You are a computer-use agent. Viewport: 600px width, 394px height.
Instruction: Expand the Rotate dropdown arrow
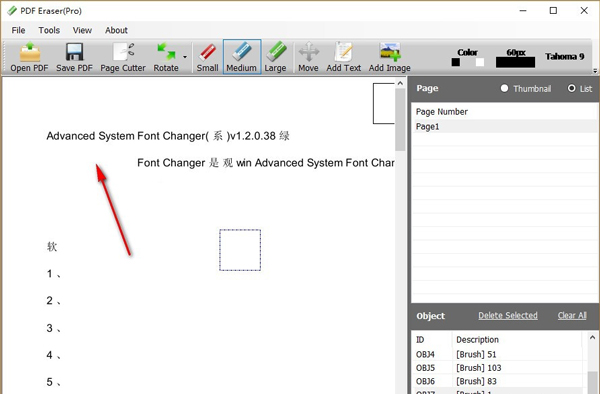click(x=185, y=57)
